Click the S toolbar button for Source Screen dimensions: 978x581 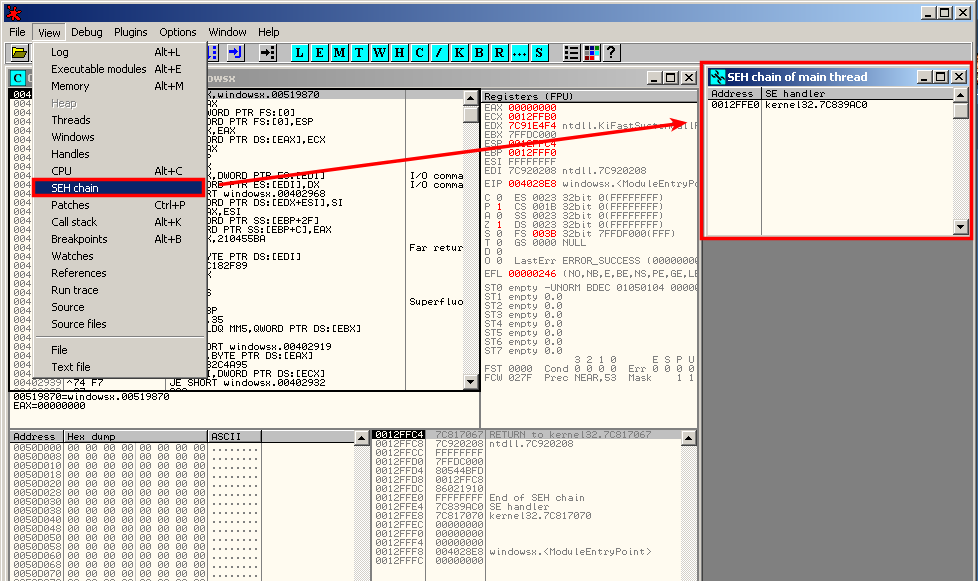pos(540,52)
